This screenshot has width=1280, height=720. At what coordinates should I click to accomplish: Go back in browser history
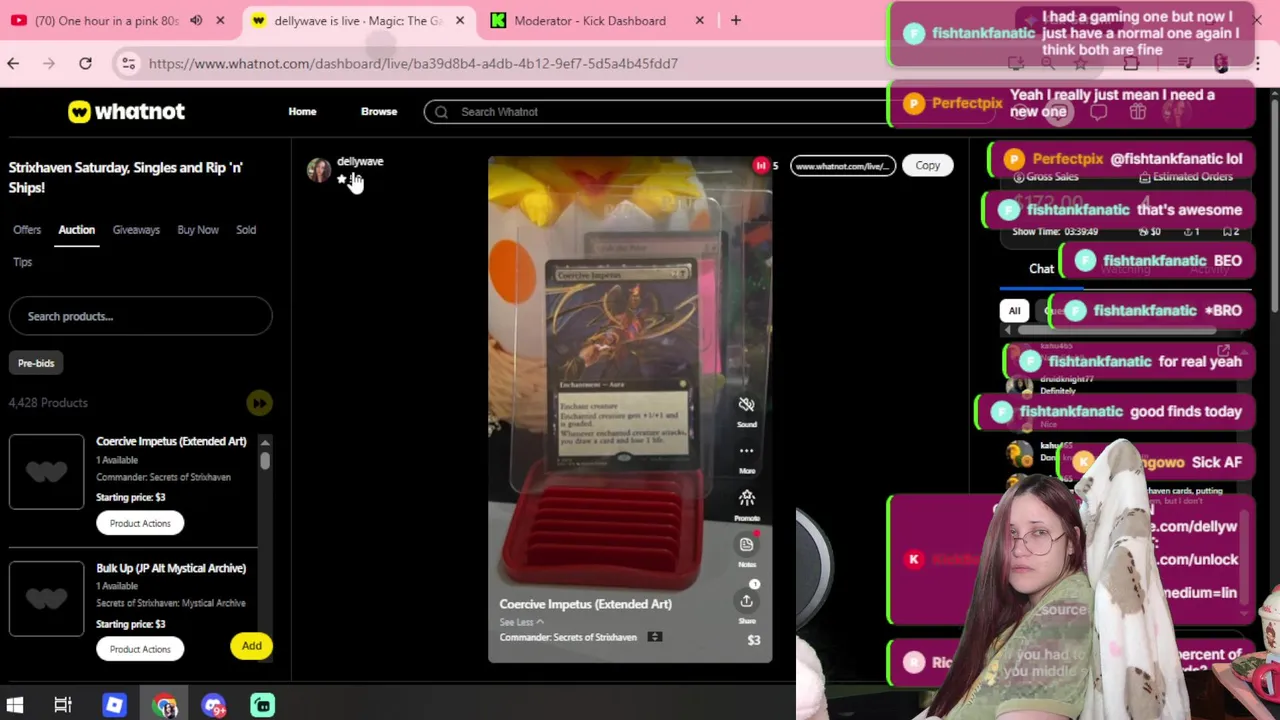coord(13,63)
